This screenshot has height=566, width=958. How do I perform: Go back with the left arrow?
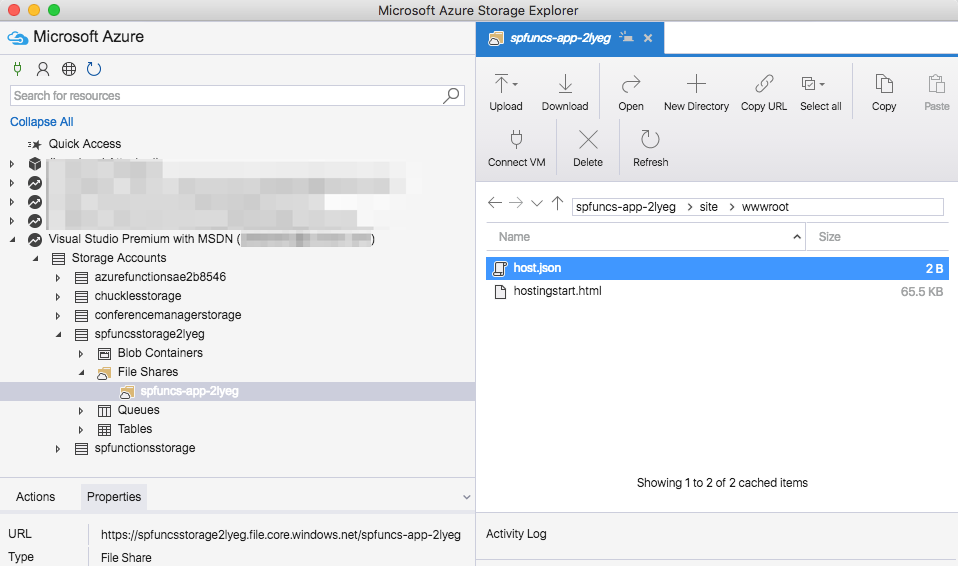(495, 203)
